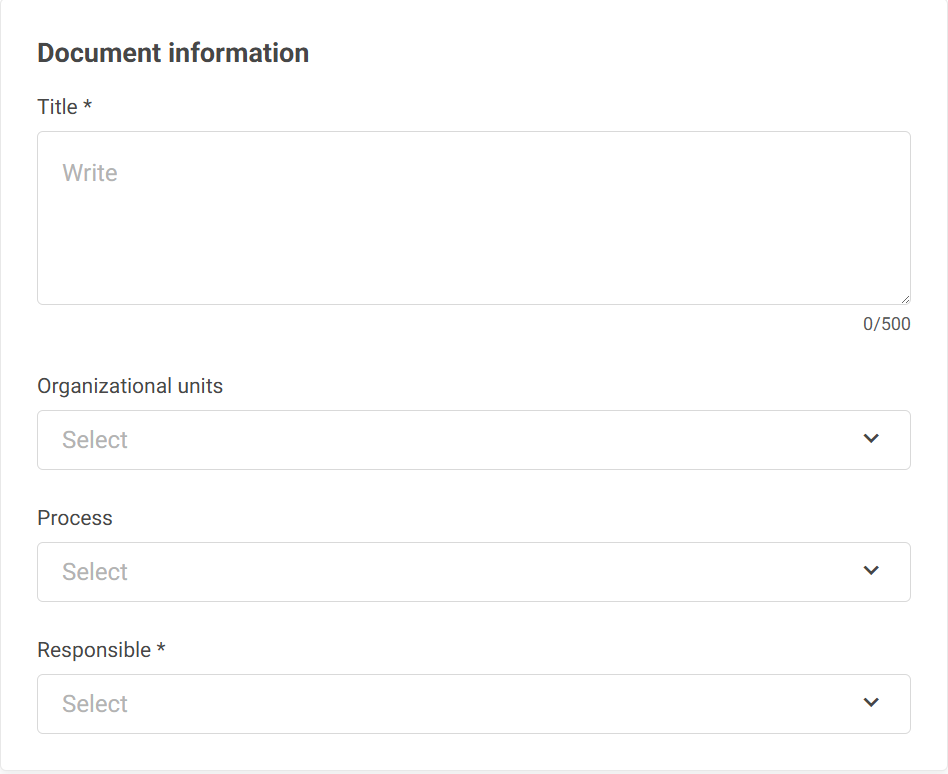Open the Process dropdown
Screen dimensions: 948x774
coord(474,571)
